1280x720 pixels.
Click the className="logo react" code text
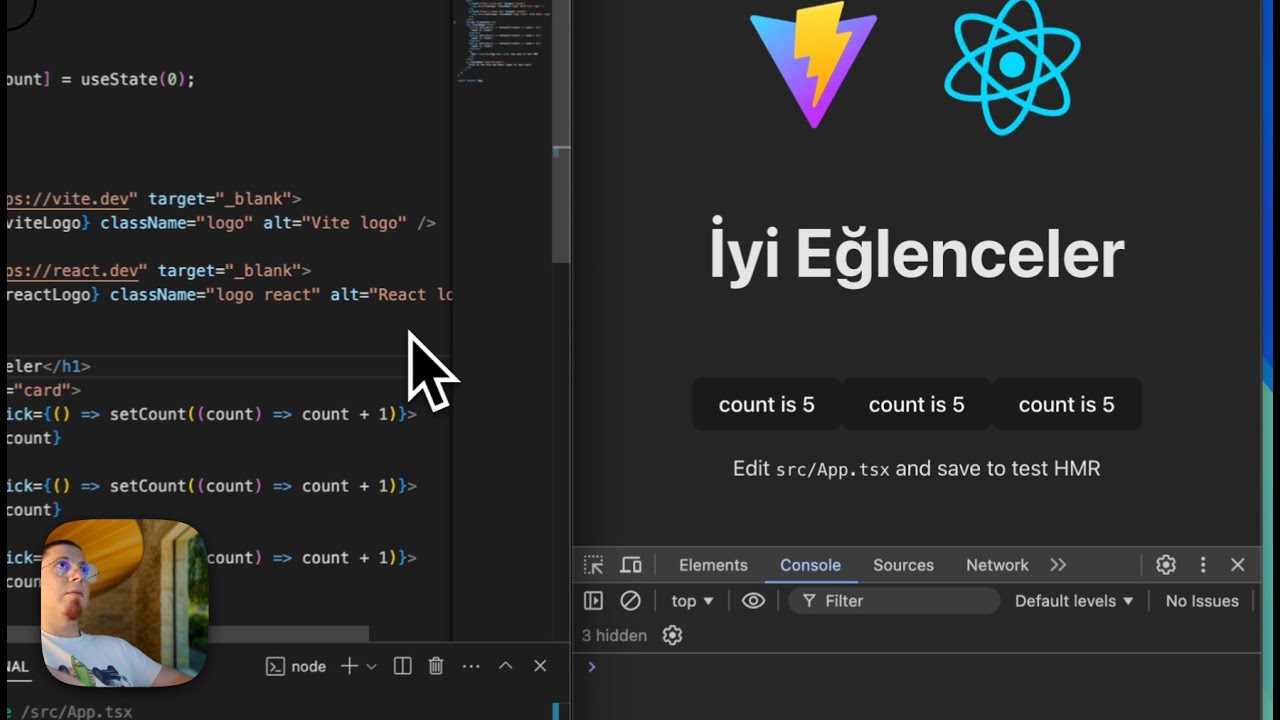pos(215,295)
